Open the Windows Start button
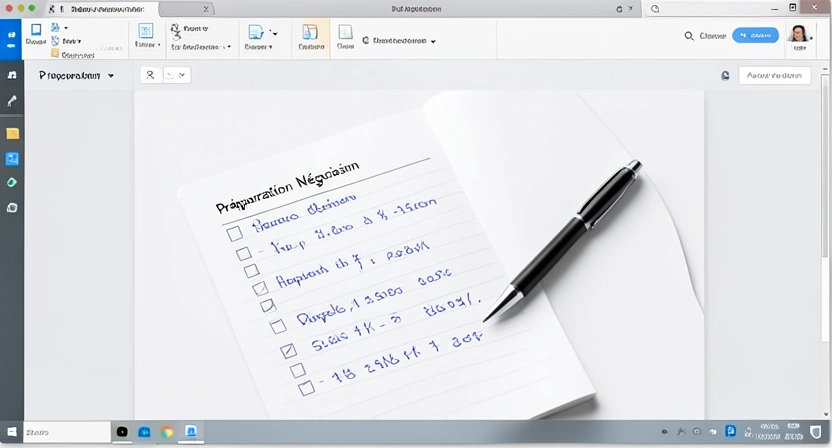 coord(12,432)
